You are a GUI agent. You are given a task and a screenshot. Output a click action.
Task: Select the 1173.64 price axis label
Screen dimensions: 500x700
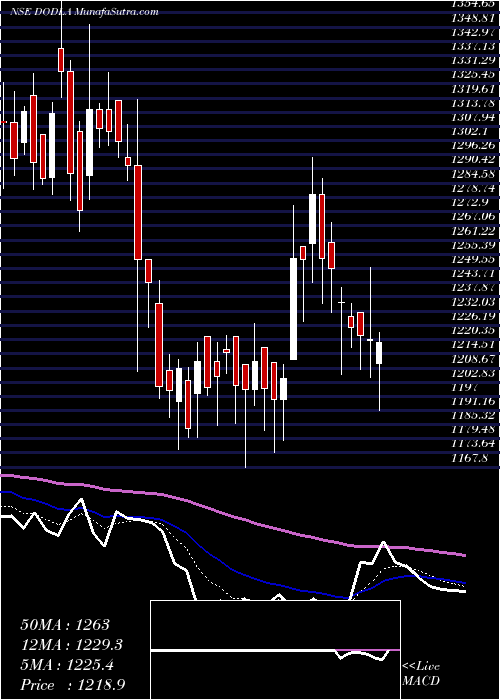click(474, 444)
